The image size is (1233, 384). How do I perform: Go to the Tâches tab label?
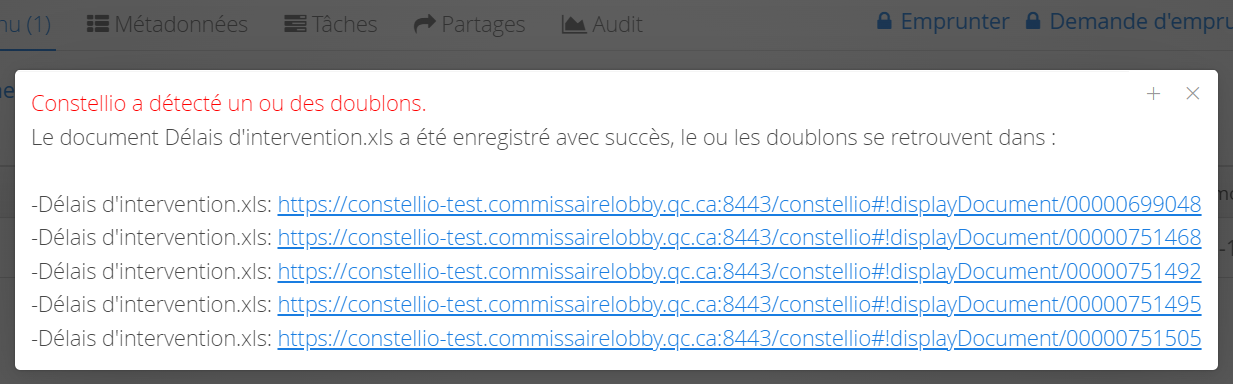click(x=345, y=23)
